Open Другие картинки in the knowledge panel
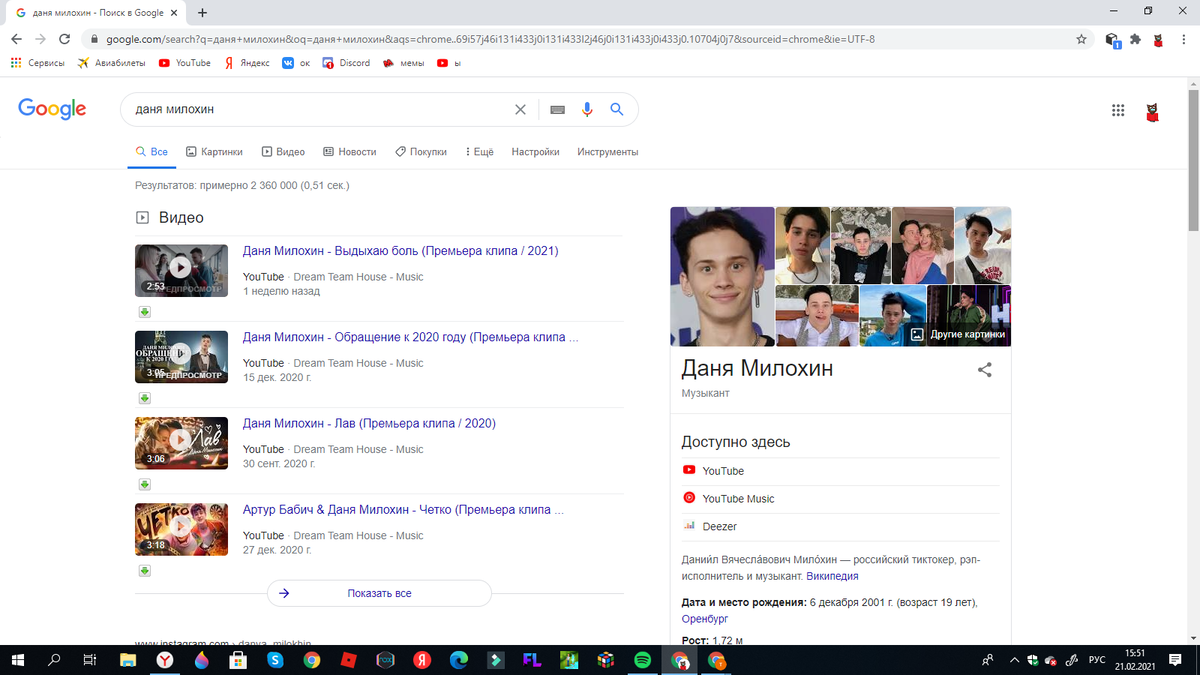 [x=957, y=335]
